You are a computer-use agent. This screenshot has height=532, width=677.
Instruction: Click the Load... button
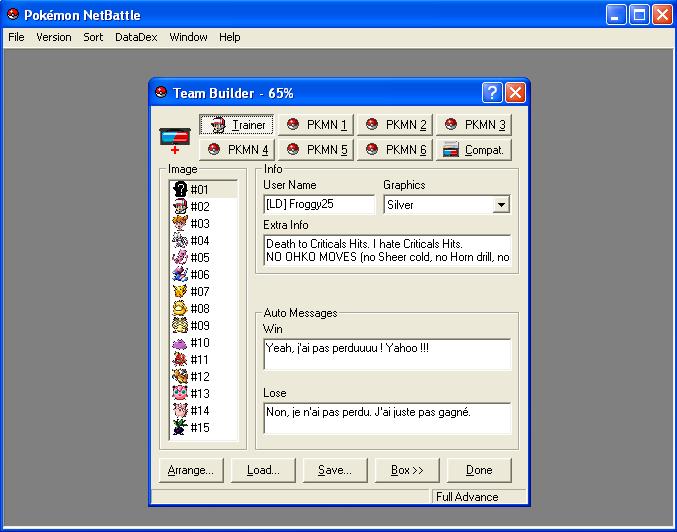(x=263, y=470)
